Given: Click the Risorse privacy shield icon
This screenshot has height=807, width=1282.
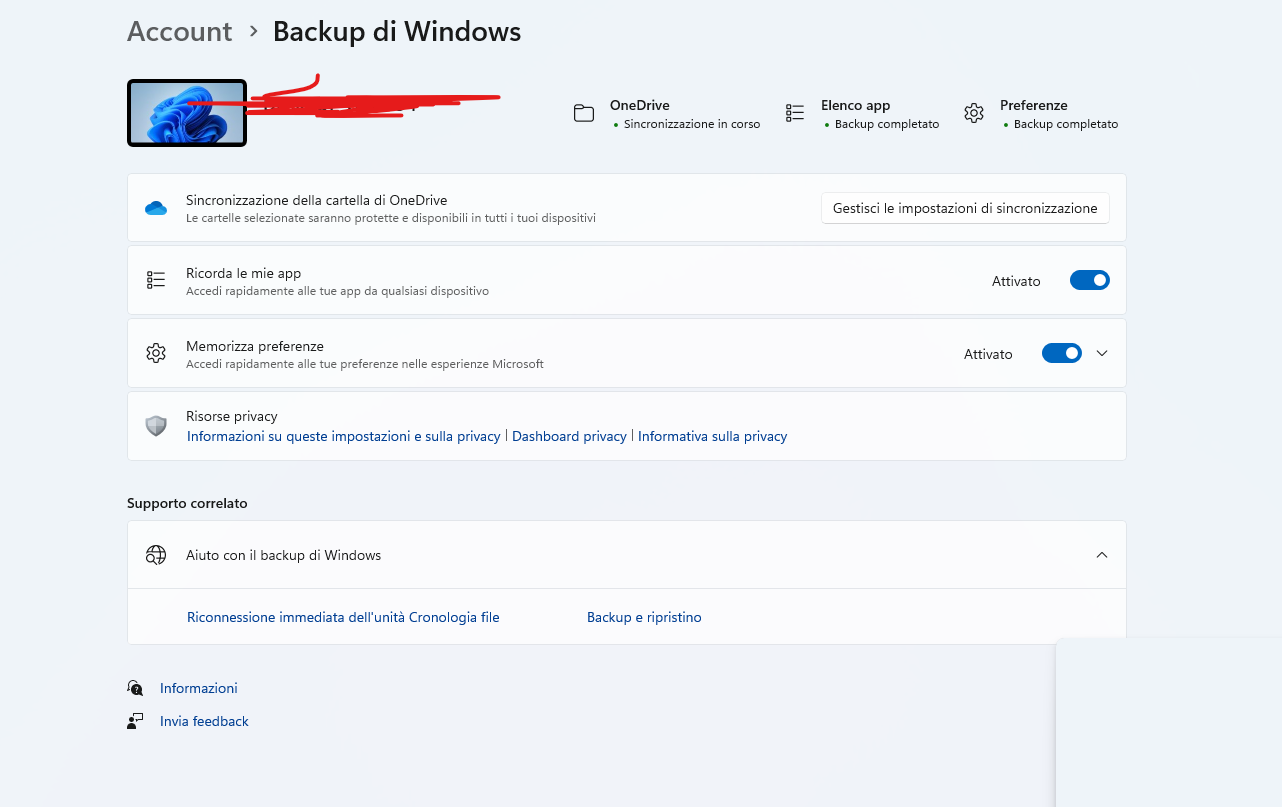Looking at the screenshot, I should [x=156, y=426].
